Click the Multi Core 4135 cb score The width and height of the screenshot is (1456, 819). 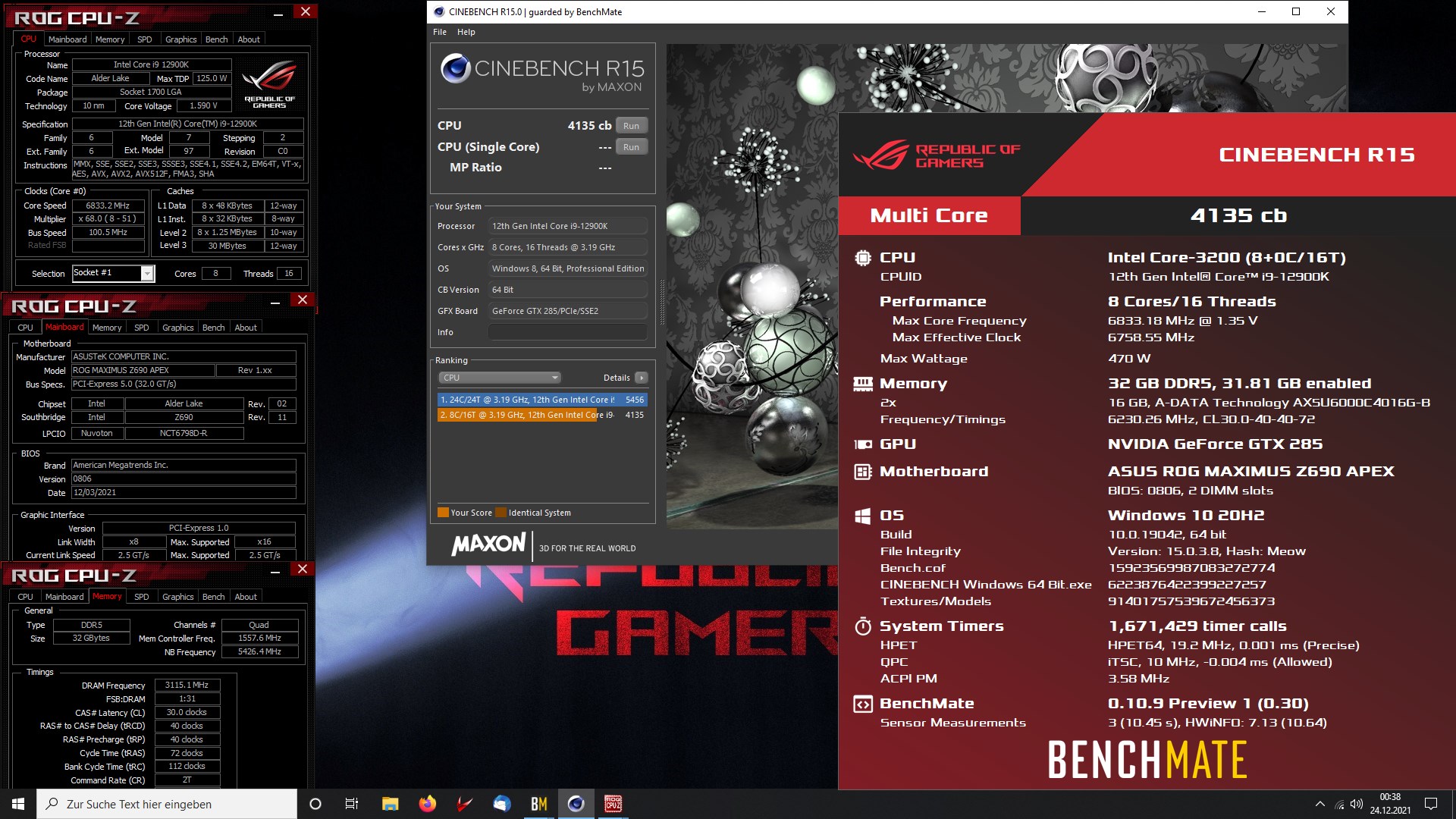[1238, 216]
